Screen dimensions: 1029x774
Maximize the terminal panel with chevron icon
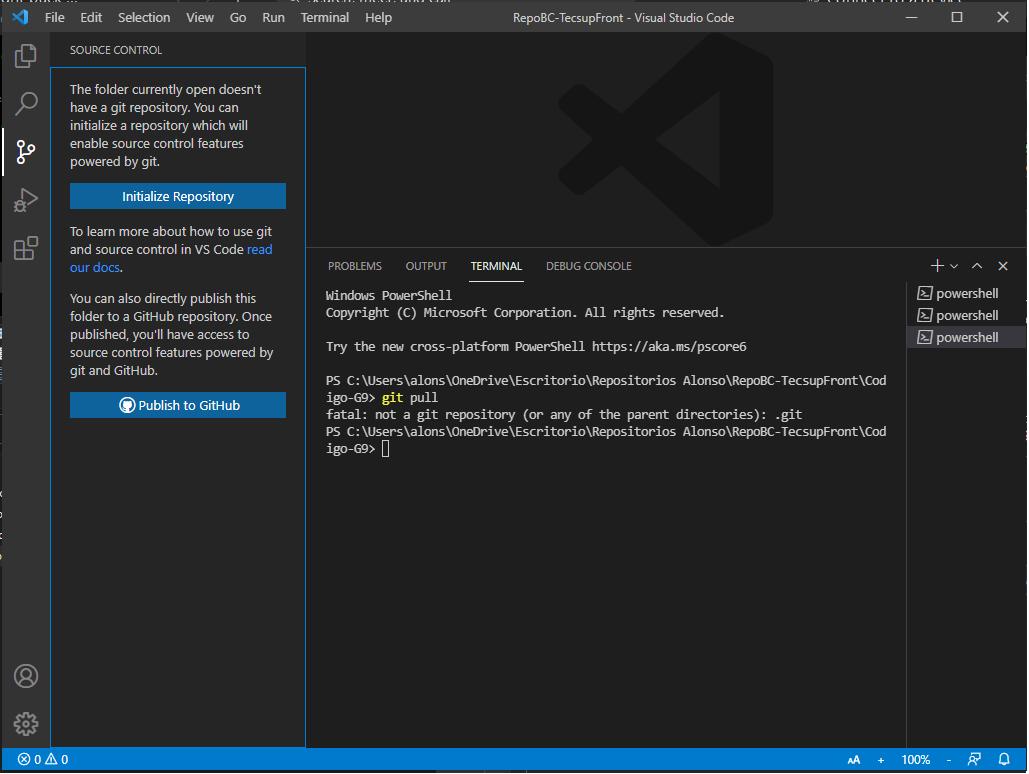(977, 265)
